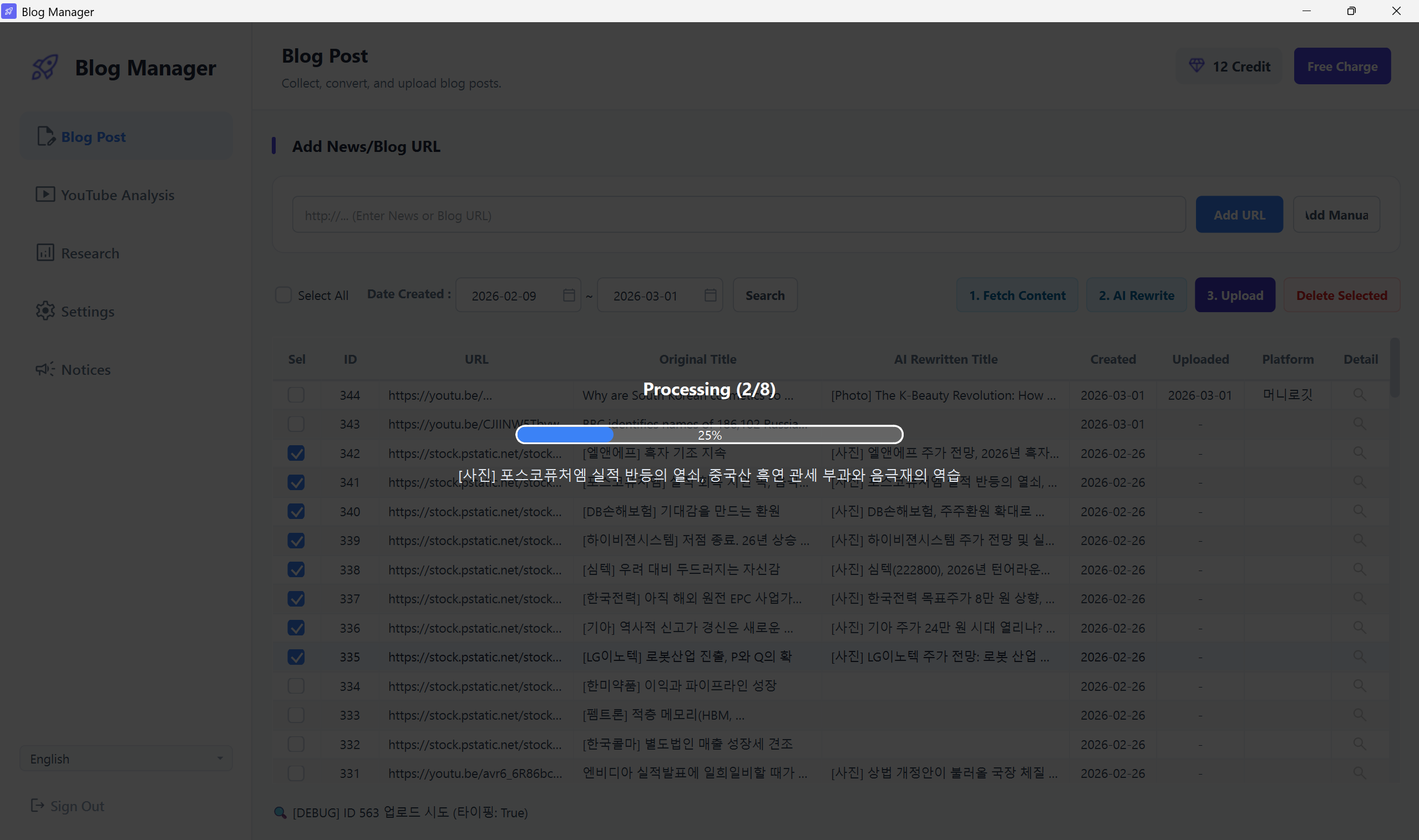Open the Research menu item
The width and height of the screenshot is (1419, 840).
pos(90,253)
